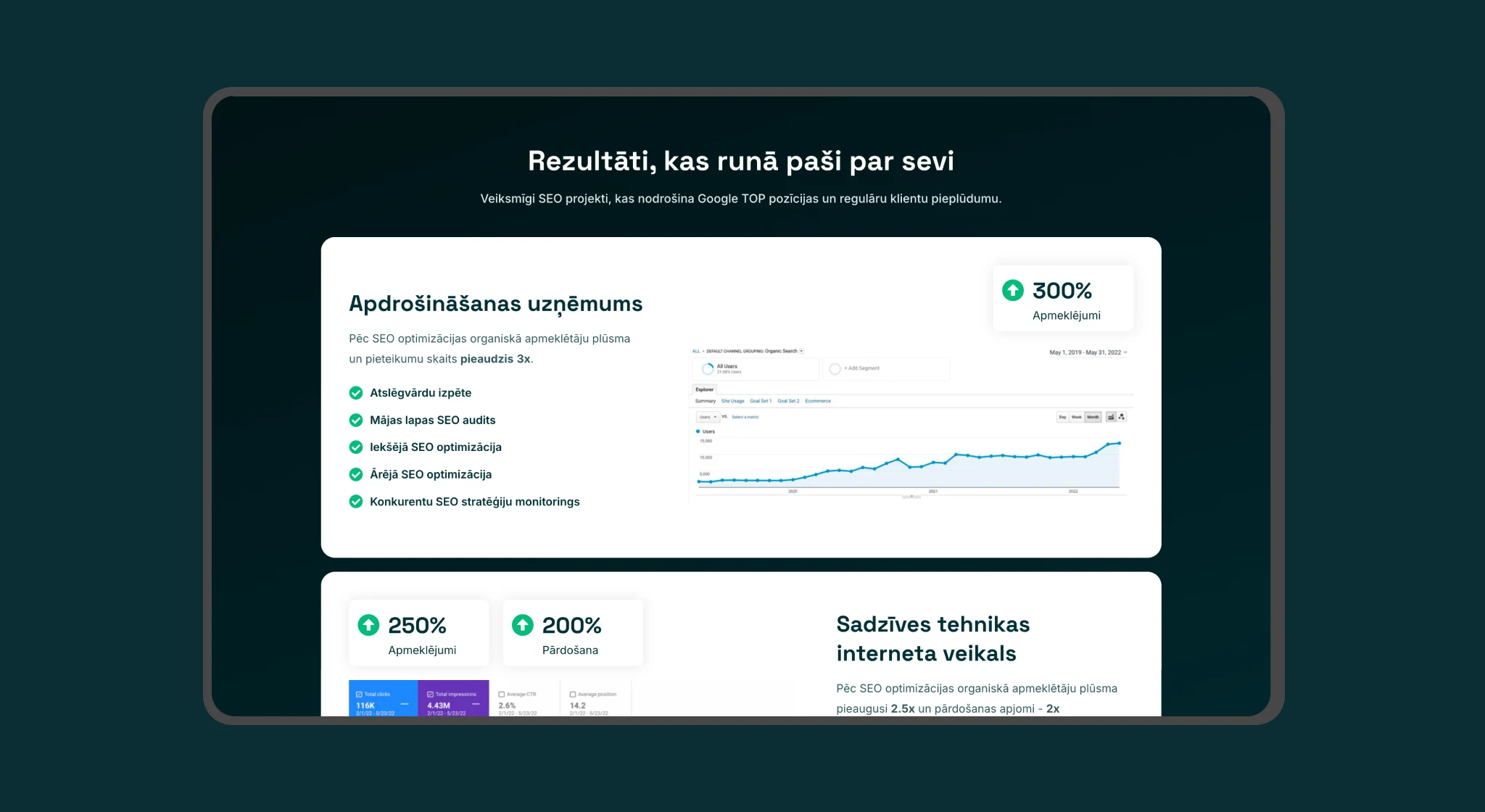
Task: Open the Goal Set 2 sub-tab
Action: pos(788,401)
